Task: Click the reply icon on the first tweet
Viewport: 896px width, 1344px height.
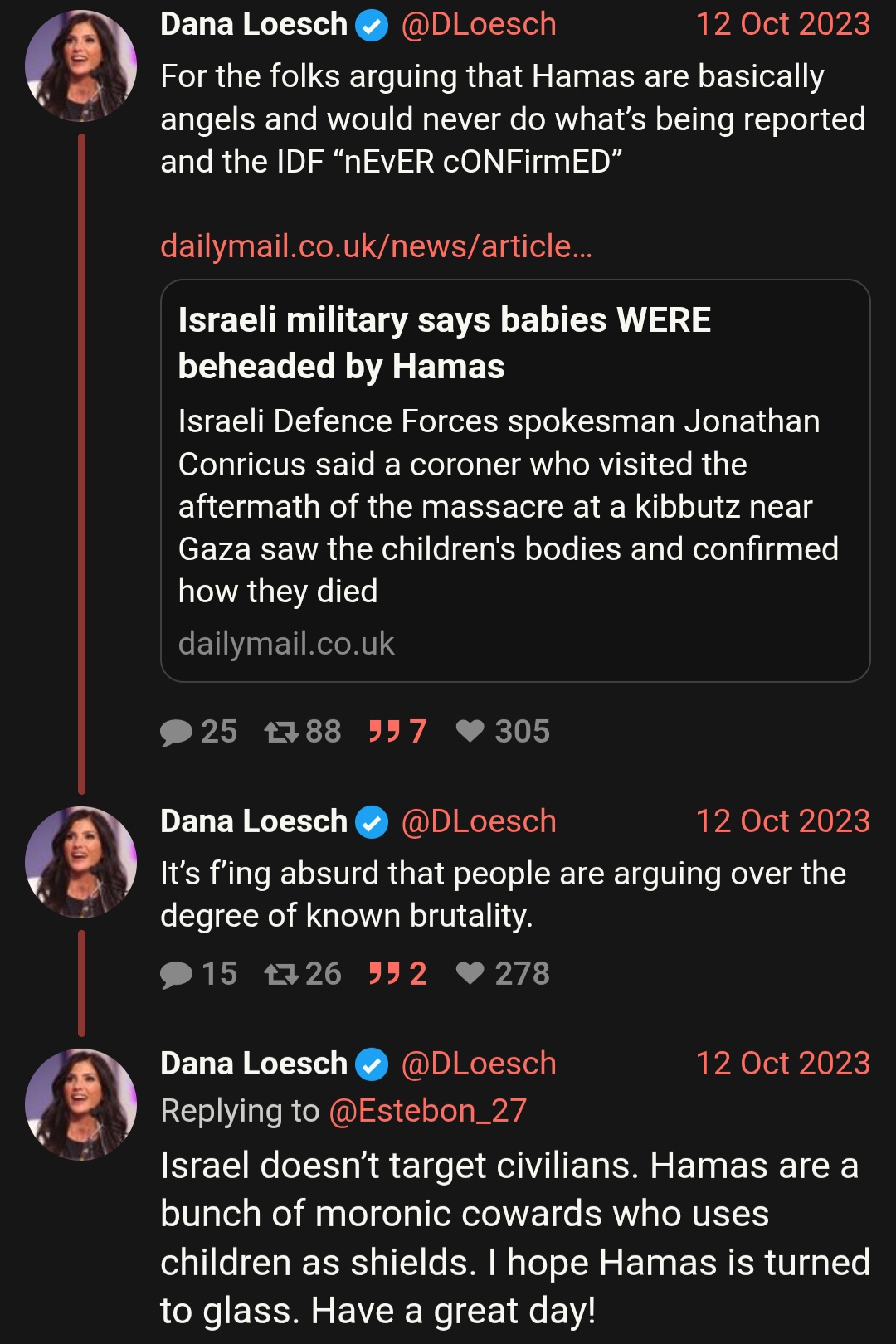Action: pyautogui.click(x=176, y=732)
